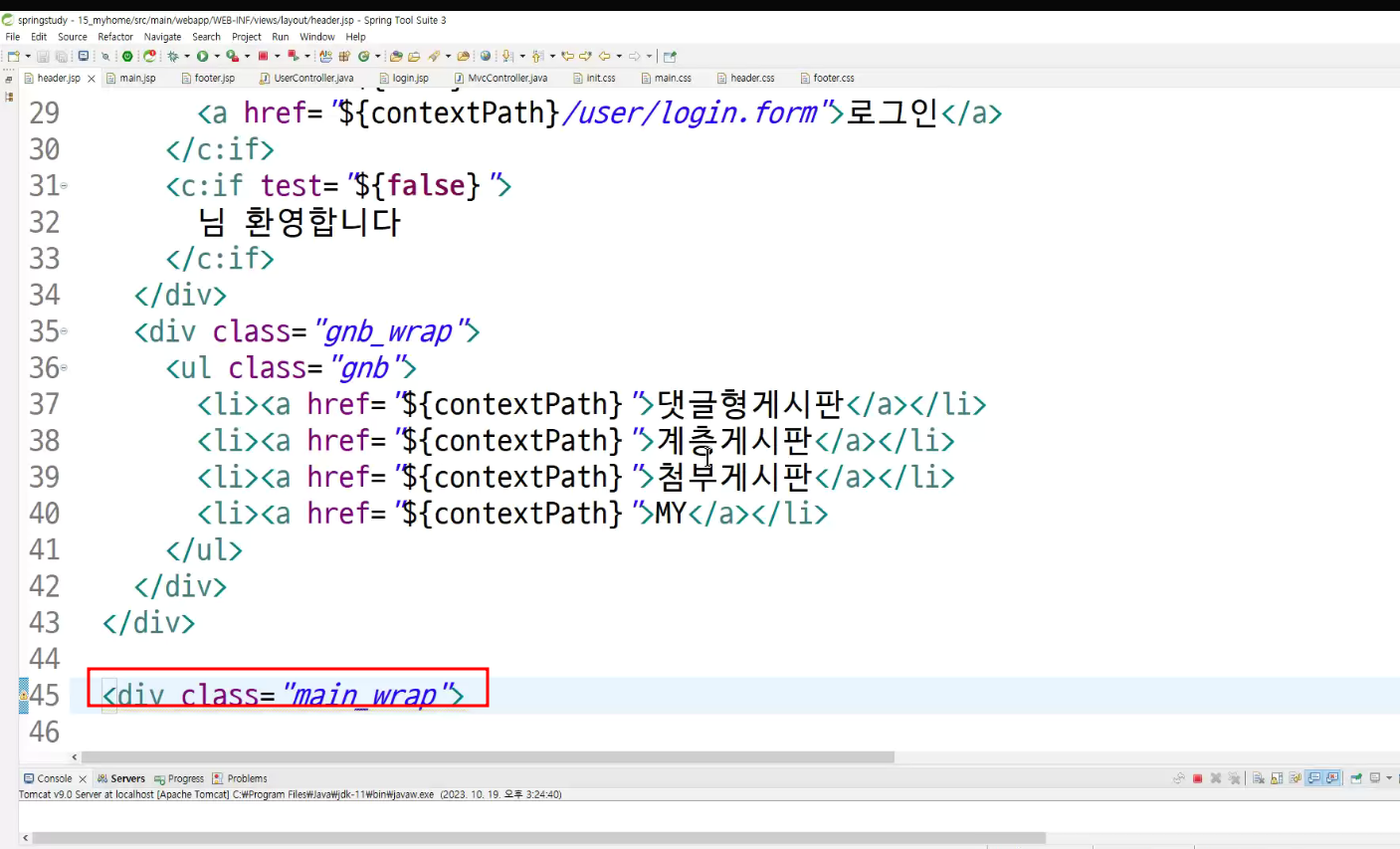1400x849 pixels.
Task: Switch to MvcController.java editor tab
Action: 500,78
